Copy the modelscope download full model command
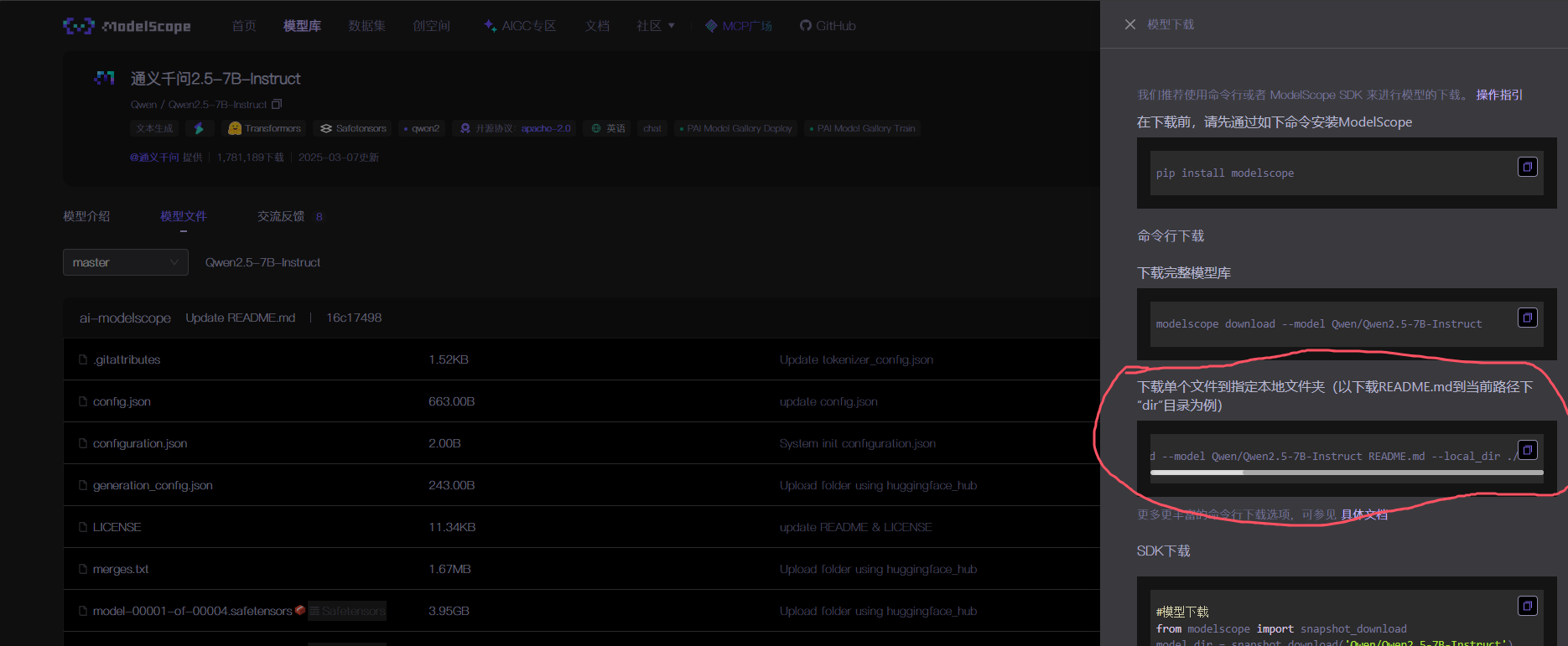The height and width of the screenshot is (646, 1568). coord(1528,318)
